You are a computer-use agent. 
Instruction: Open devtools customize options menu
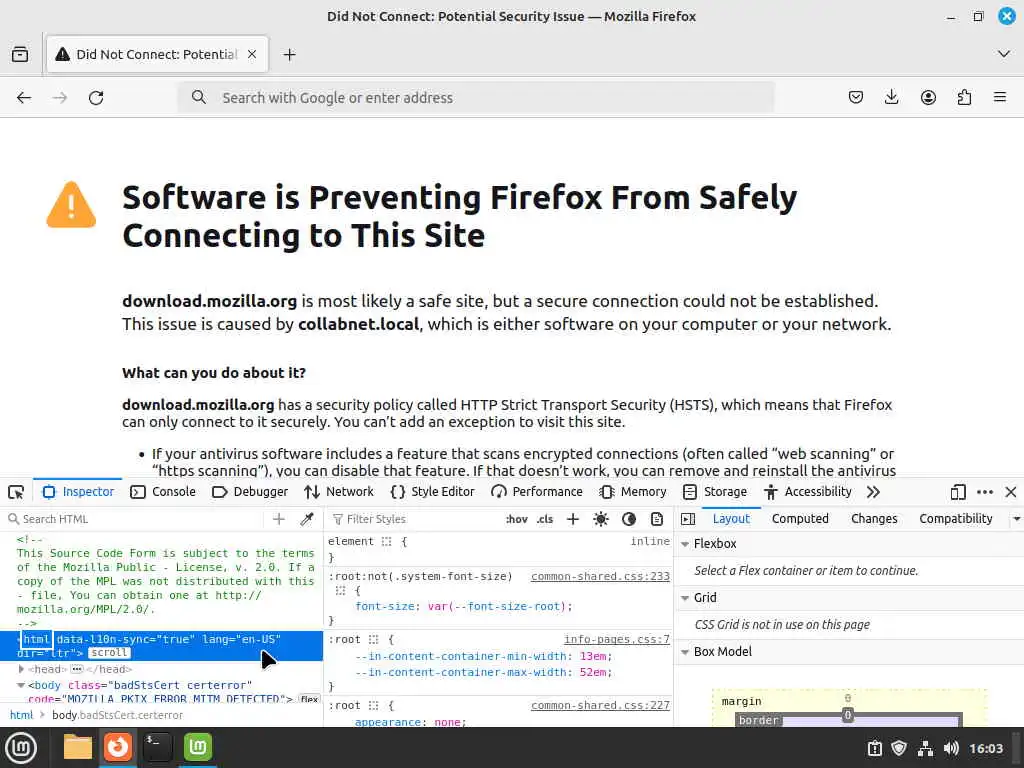coord(985,492)
